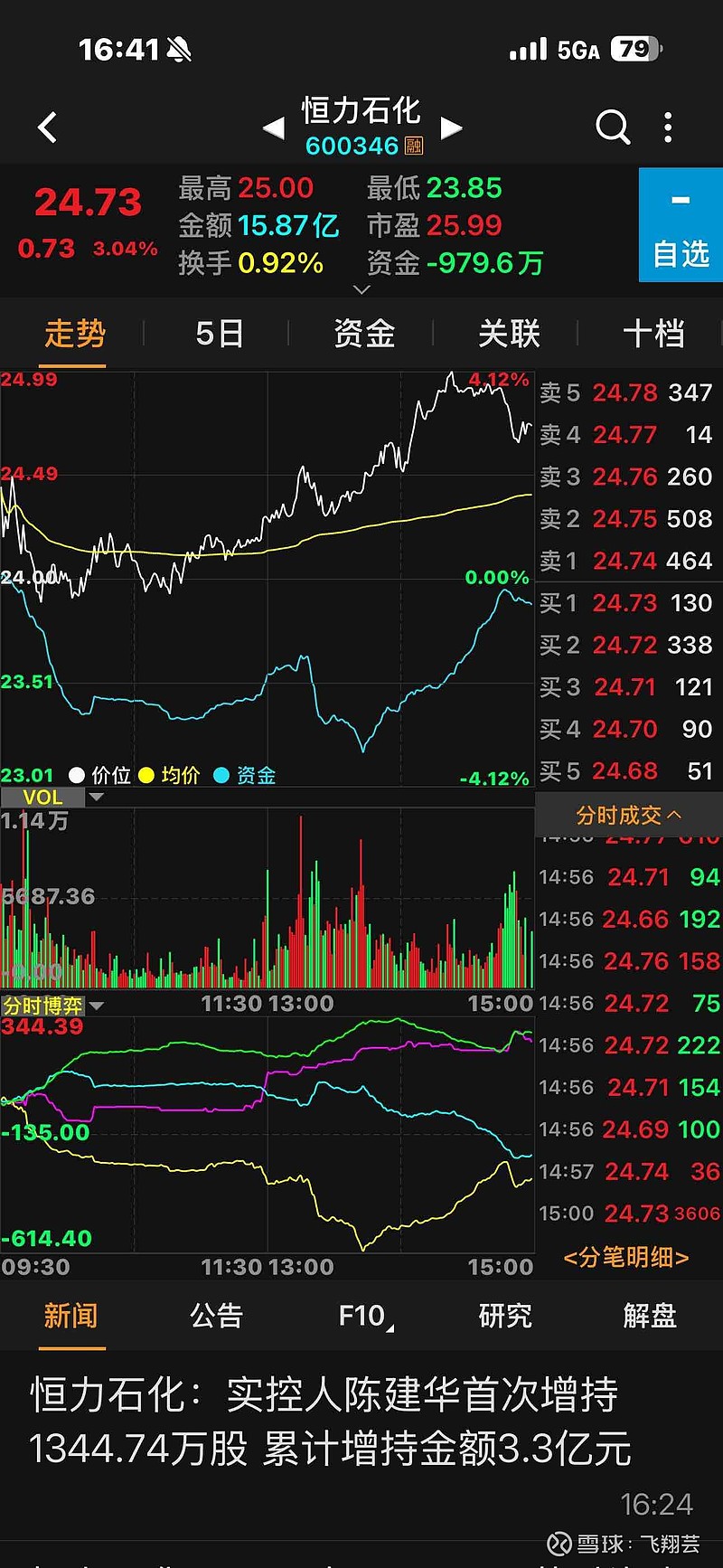The image size is (723, 1568).
Task: Tap the 14:56 trade at 24.69
Action: click(629, 1129)
